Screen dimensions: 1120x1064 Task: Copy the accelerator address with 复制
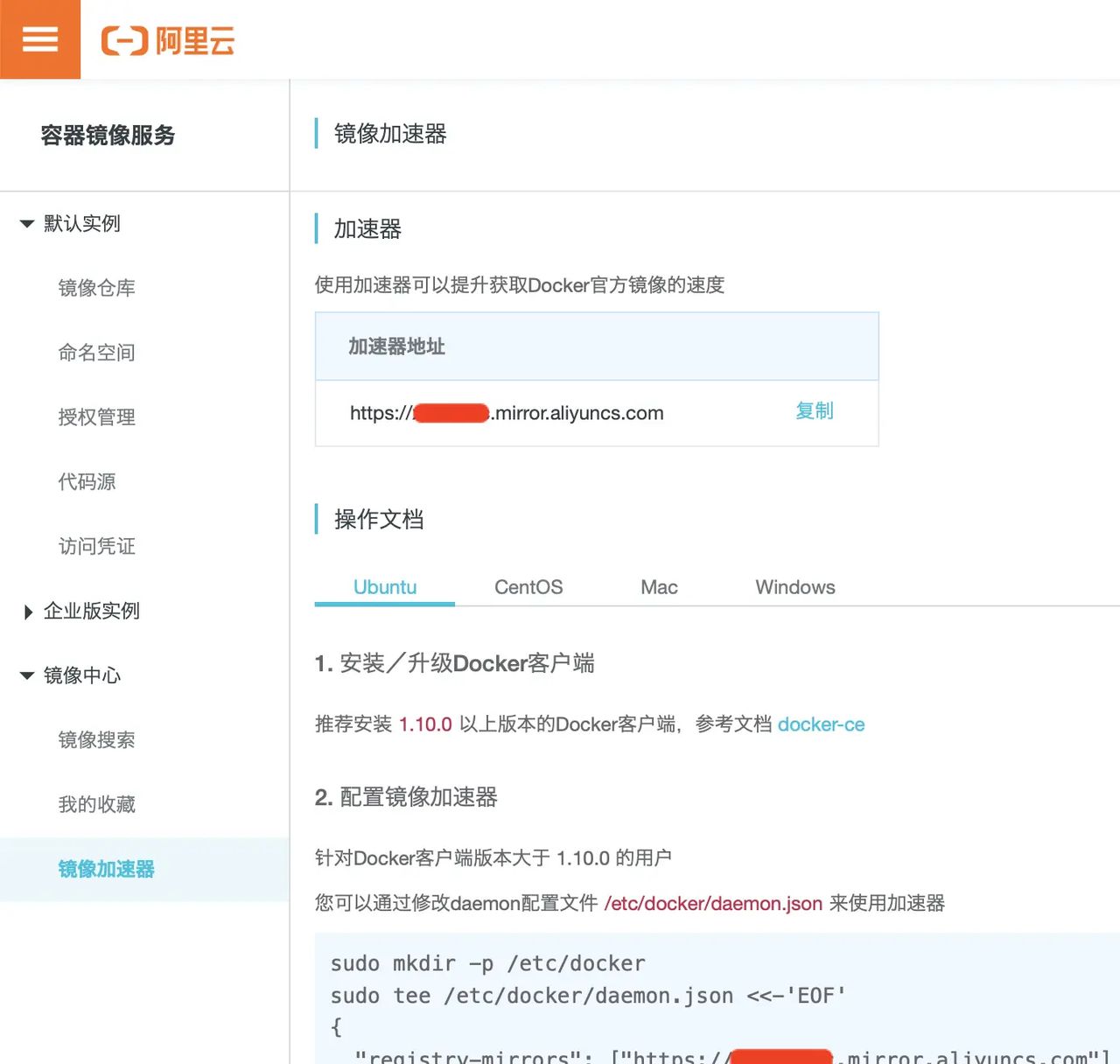click(815, 411)
